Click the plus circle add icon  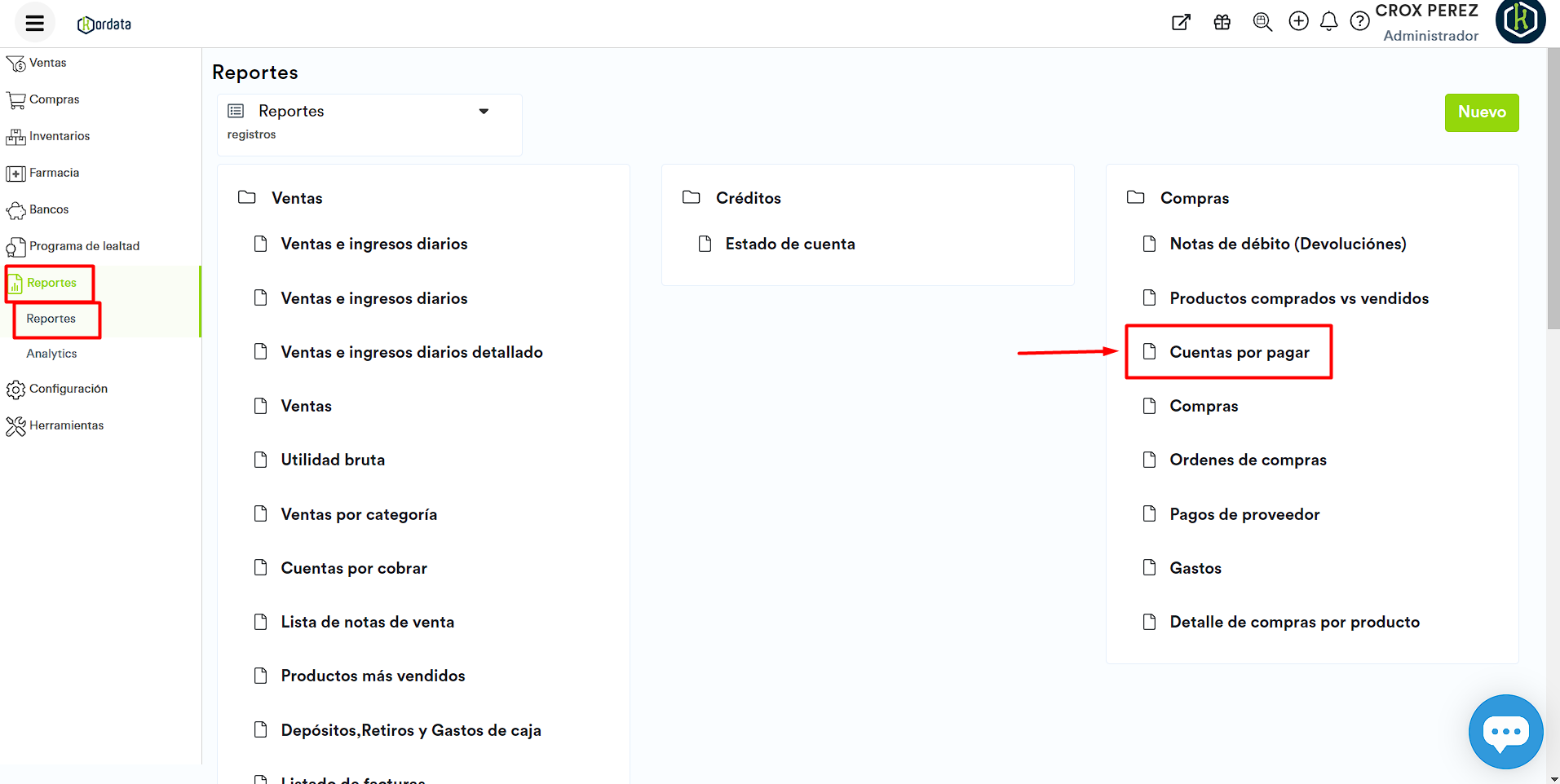tap(1298, 21)
